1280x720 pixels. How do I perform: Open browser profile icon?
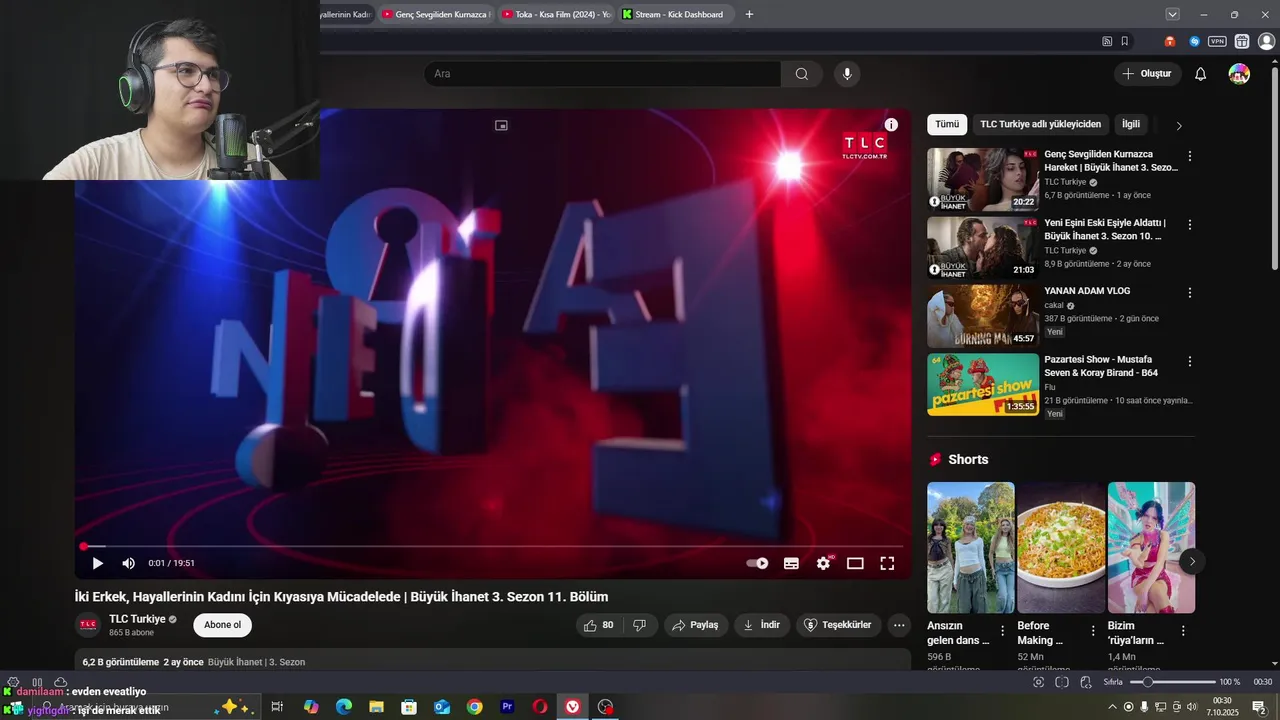(1267, 41)
